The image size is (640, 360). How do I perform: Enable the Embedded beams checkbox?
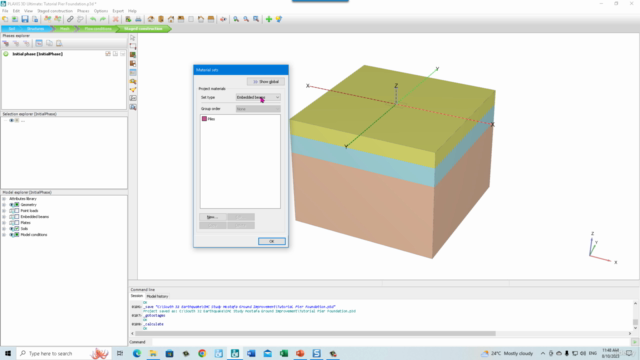coord(17,217)
